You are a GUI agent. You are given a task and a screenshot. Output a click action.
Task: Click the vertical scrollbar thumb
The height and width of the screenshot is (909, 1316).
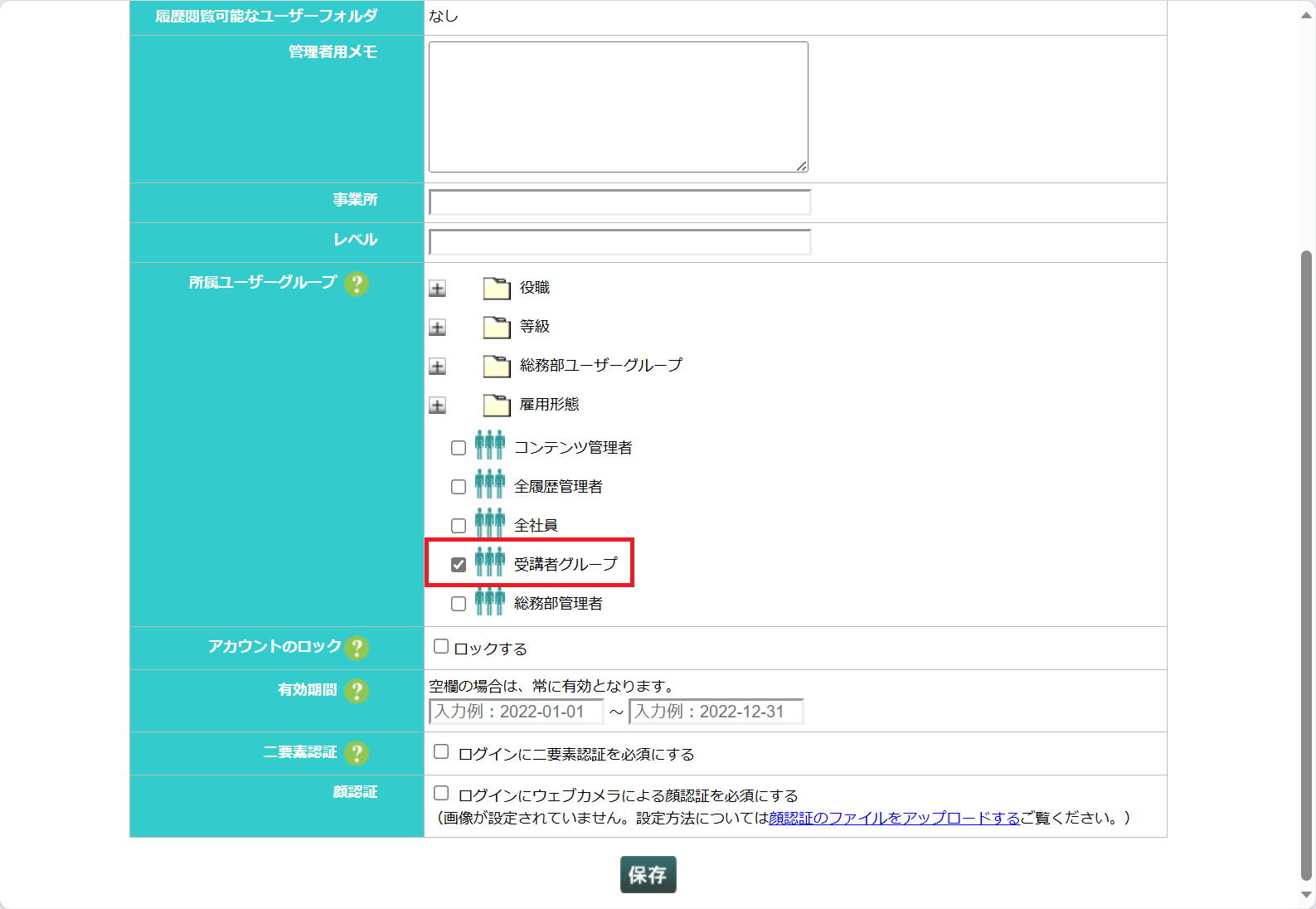1307,564
